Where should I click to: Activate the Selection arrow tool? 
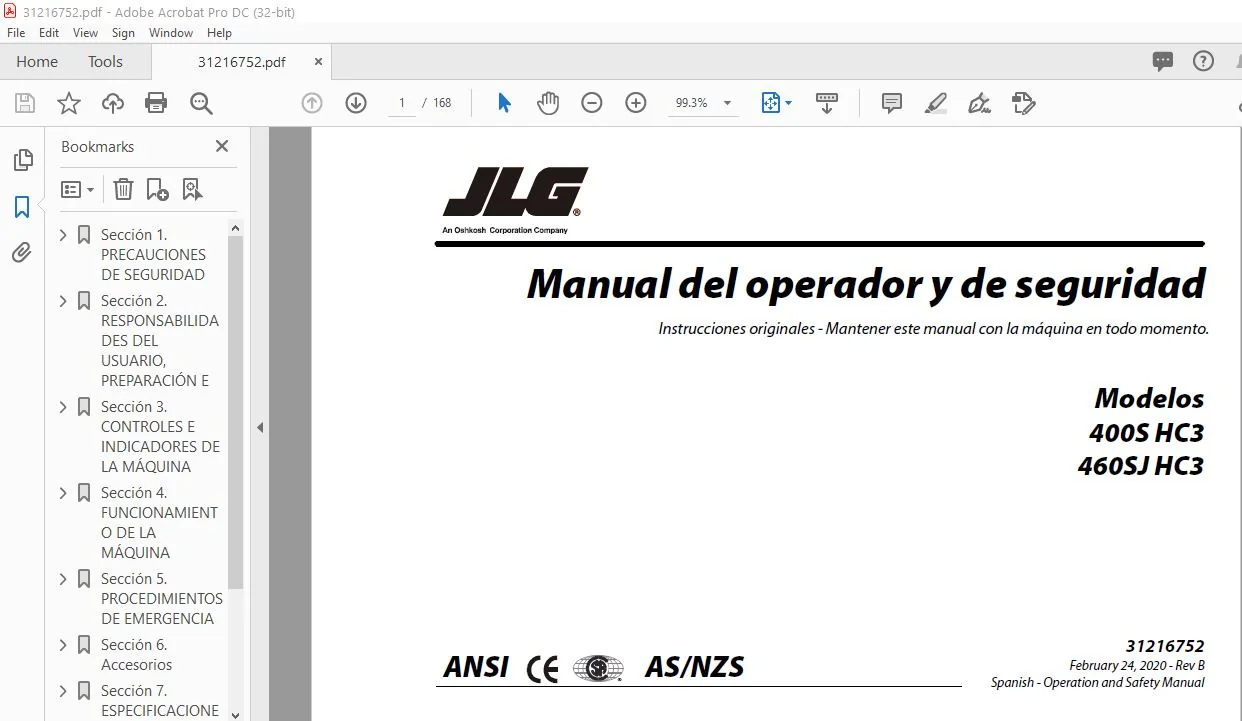[504, 103]
